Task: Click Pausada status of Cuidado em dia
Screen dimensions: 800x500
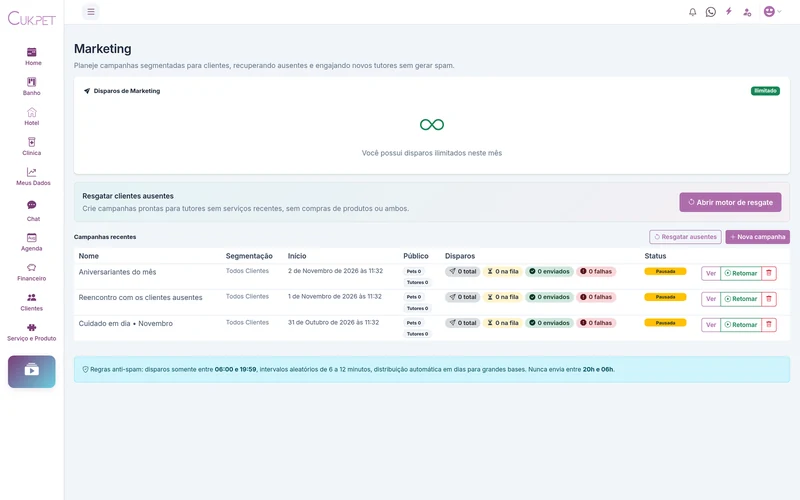Action: click(x=665, y=323)
